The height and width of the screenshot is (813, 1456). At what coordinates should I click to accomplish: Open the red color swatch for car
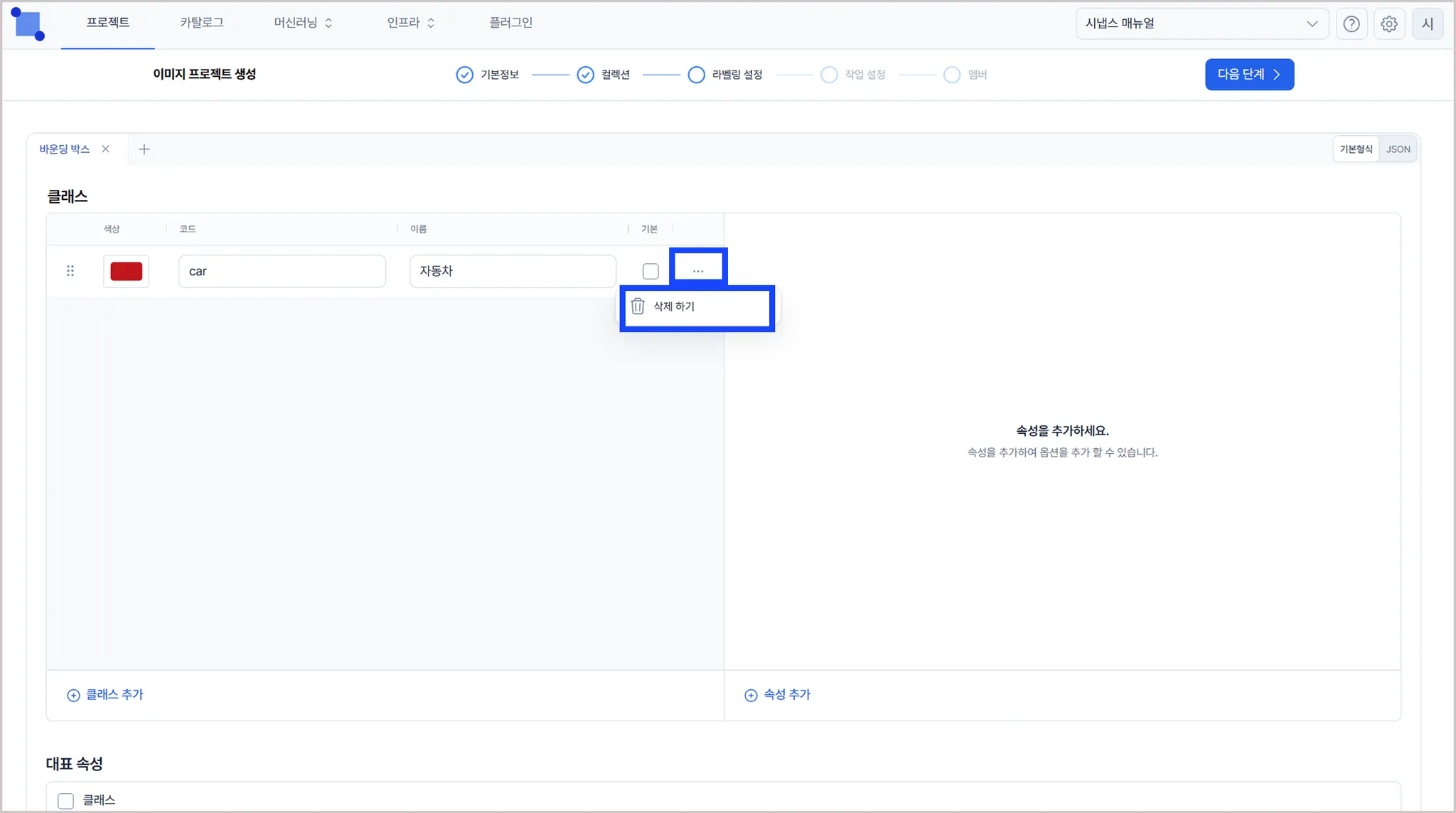click(126, 271)
